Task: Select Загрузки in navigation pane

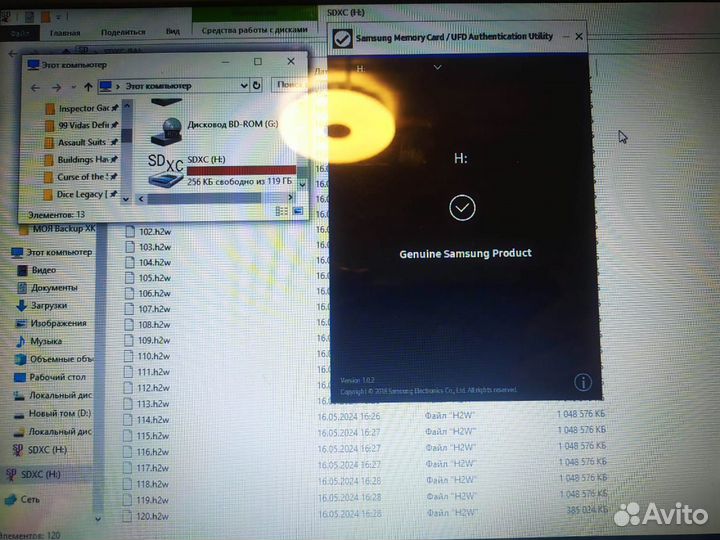Action: [48, 305]
